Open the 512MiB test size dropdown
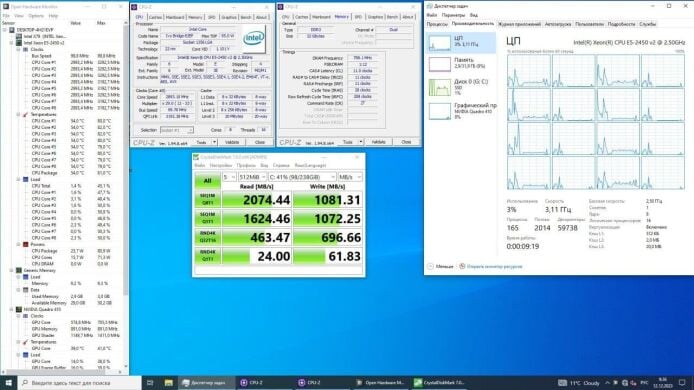 click(x=252, y=177)
